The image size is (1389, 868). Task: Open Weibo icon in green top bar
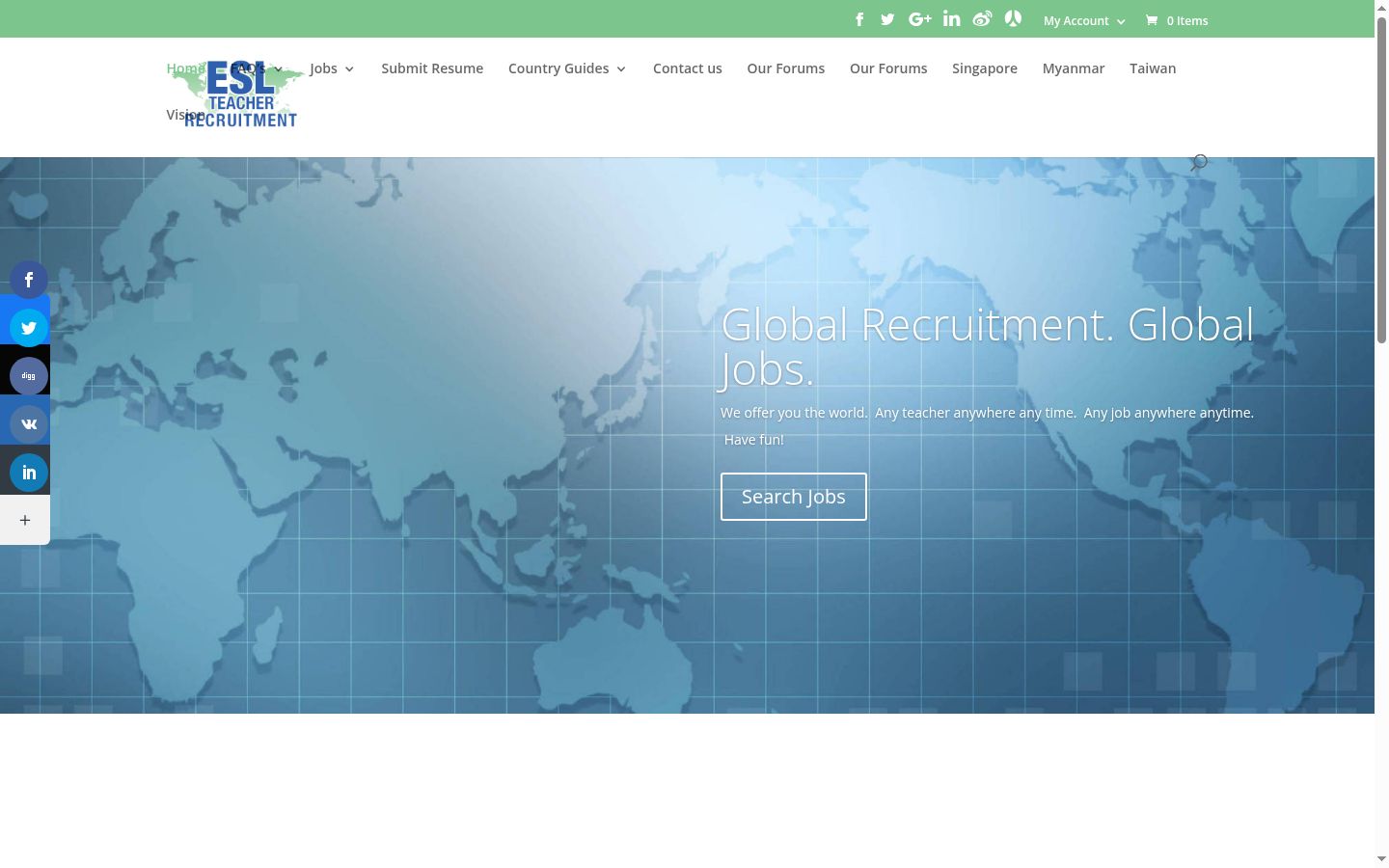(982, 18)
